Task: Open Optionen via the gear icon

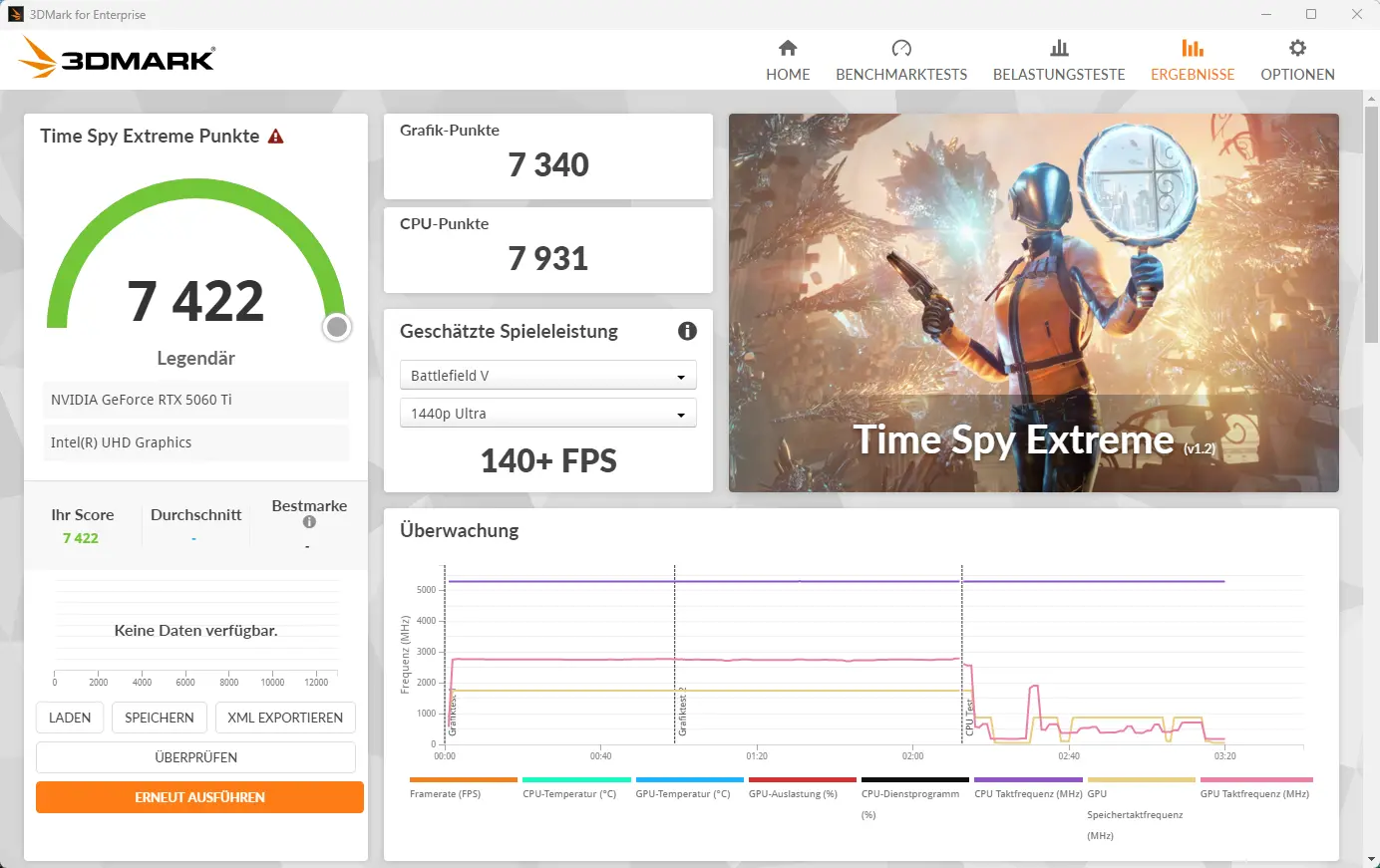Action: [x=1297, y=48]
